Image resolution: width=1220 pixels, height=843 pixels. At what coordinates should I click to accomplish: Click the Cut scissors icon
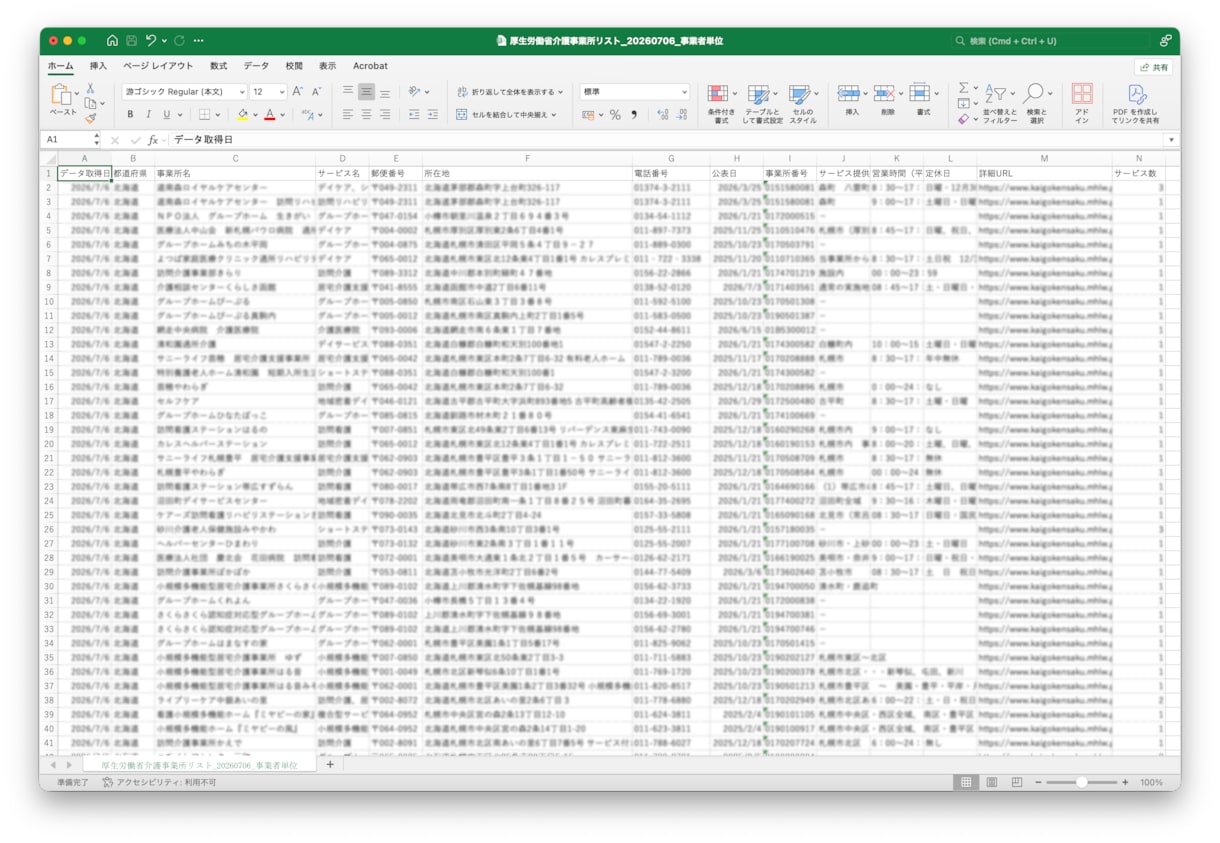point(90,89)
